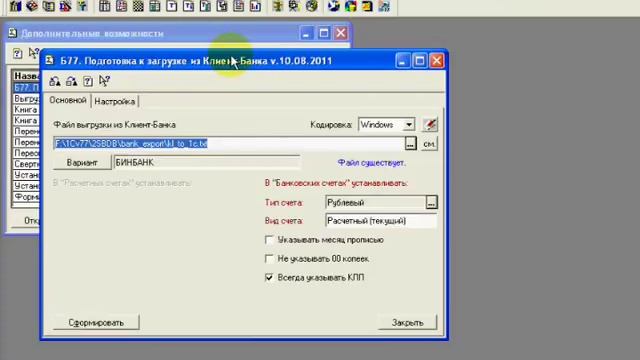The image size is (640, 360).
Task: Click the blue "Ы" document icon in toolbar
Action: click(256, 6)
